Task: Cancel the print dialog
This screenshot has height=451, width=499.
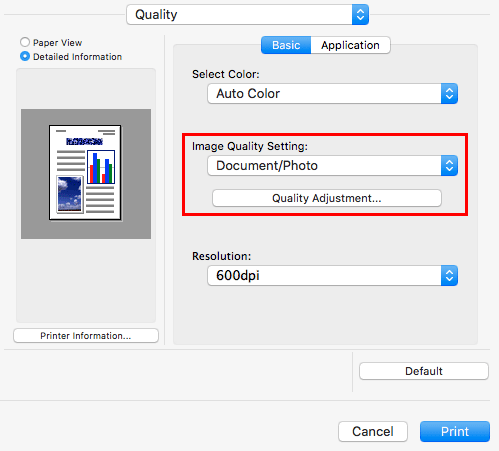Action: point(373,432)
